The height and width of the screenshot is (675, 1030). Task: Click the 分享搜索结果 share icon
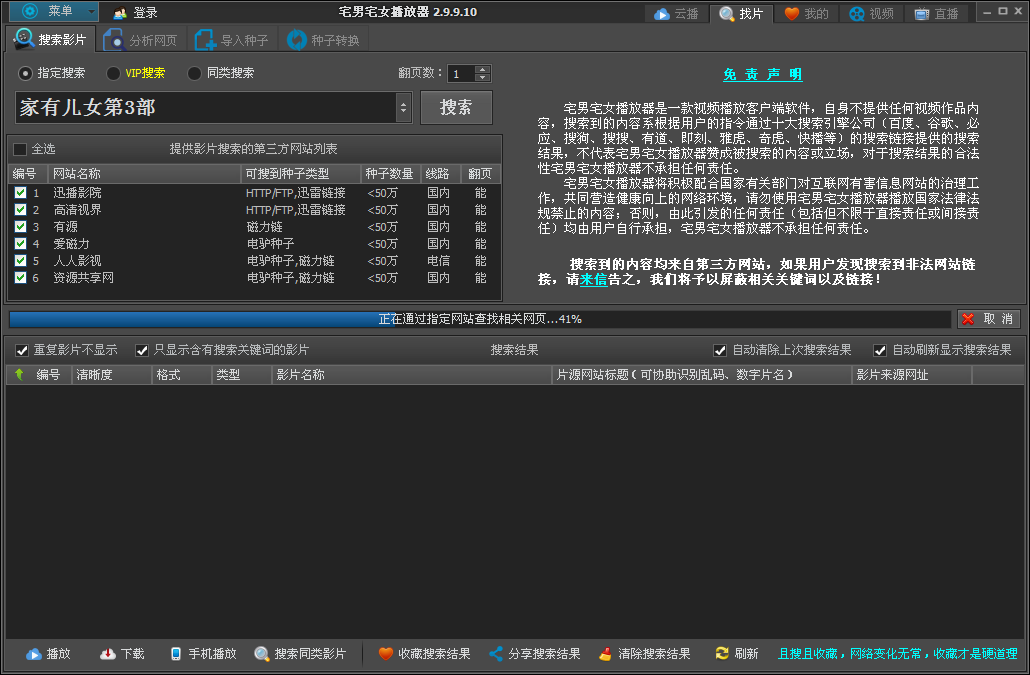pos(495,654)
